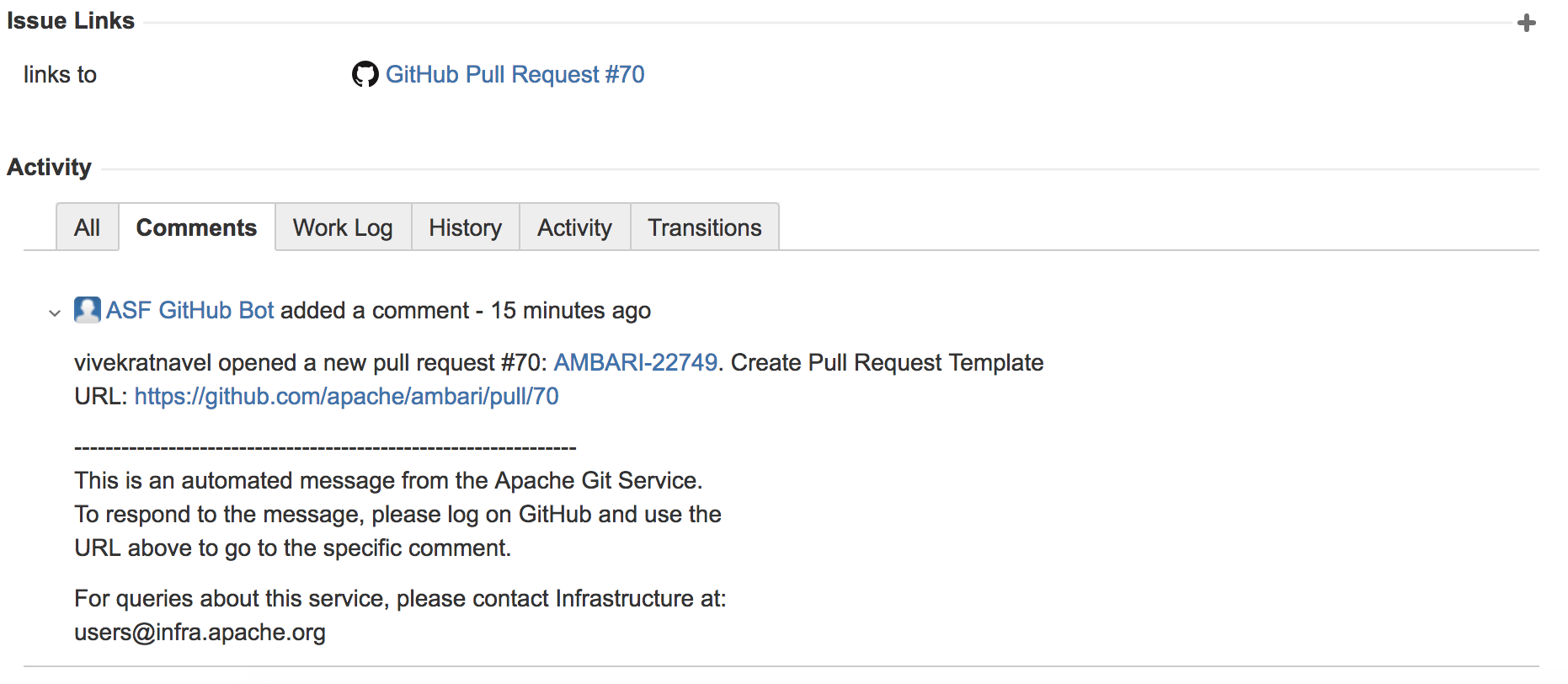Show the History tab

pos(465,227)
